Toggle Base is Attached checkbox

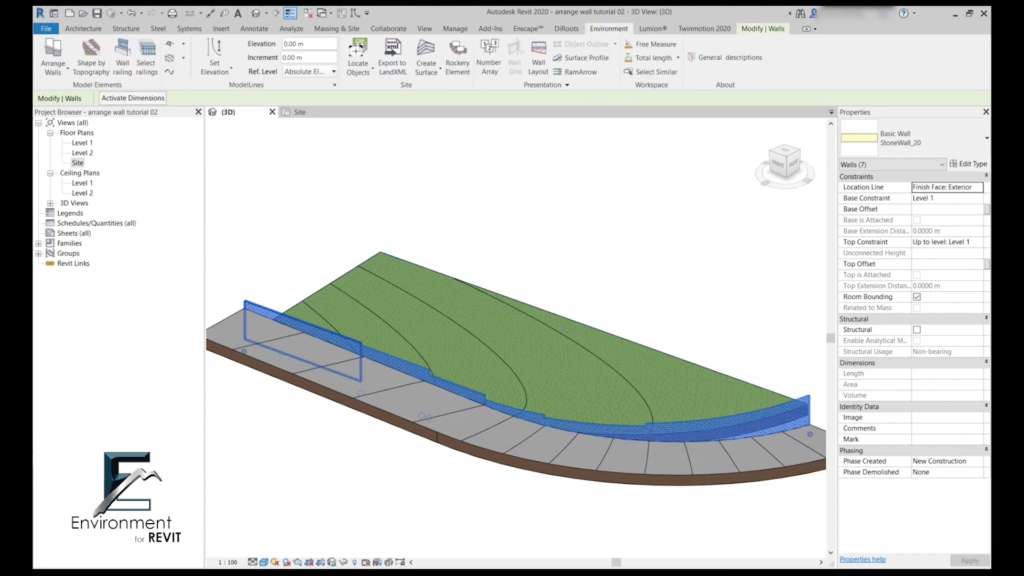tap(917, 220)
